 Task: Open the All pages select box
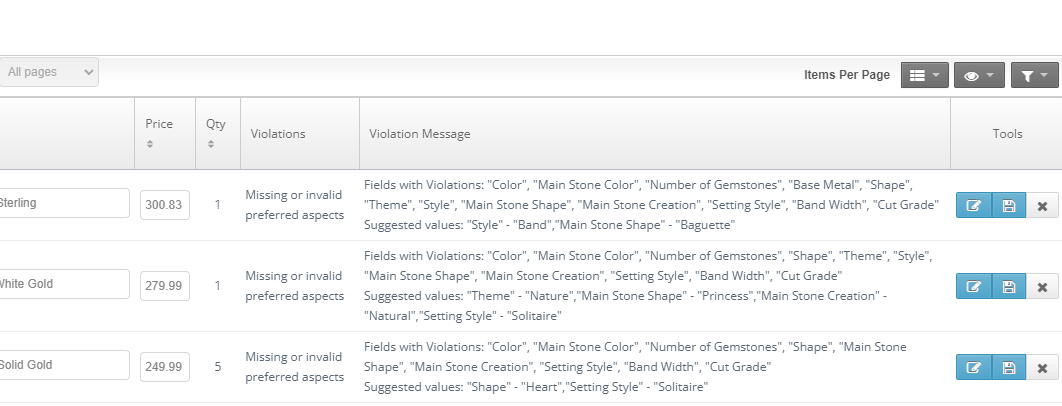pos(48,72)
